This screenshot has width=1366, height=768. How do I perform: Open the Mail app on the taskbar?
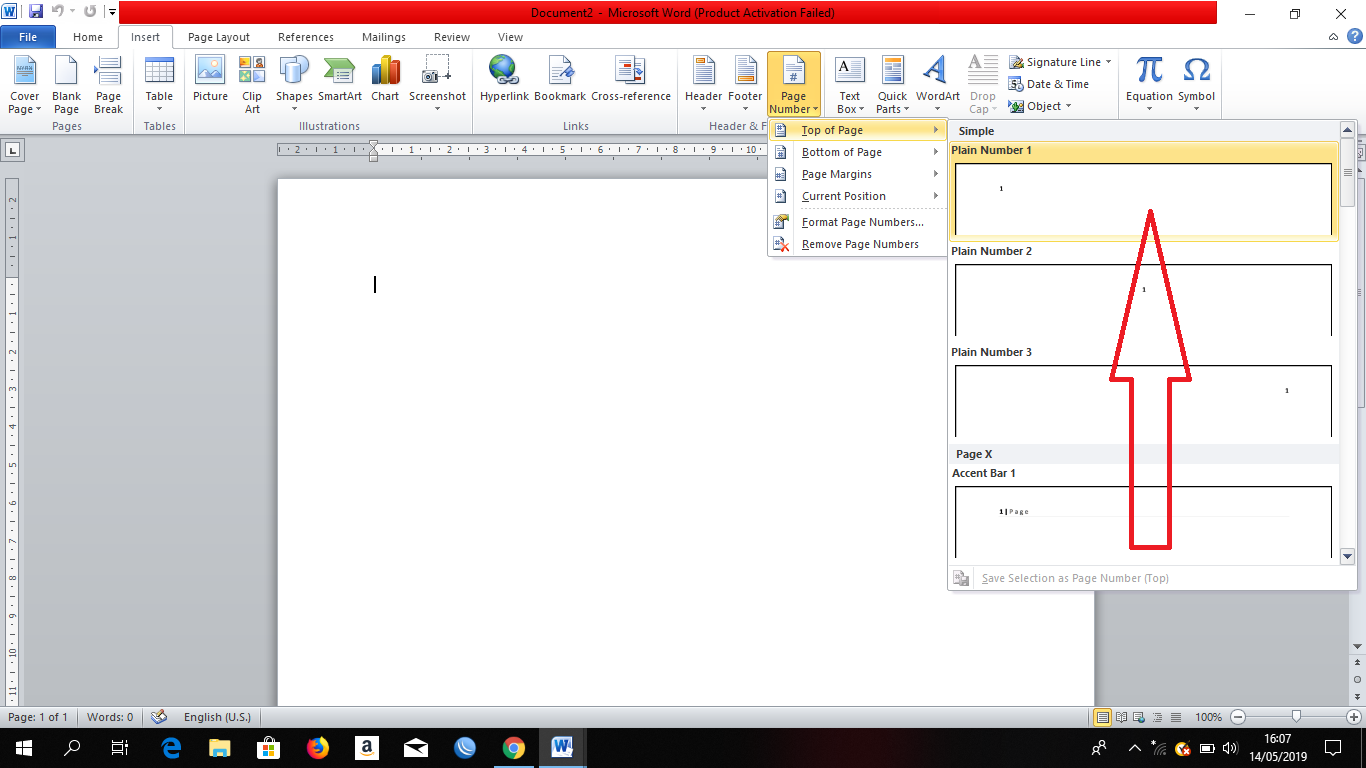point(416,748)
